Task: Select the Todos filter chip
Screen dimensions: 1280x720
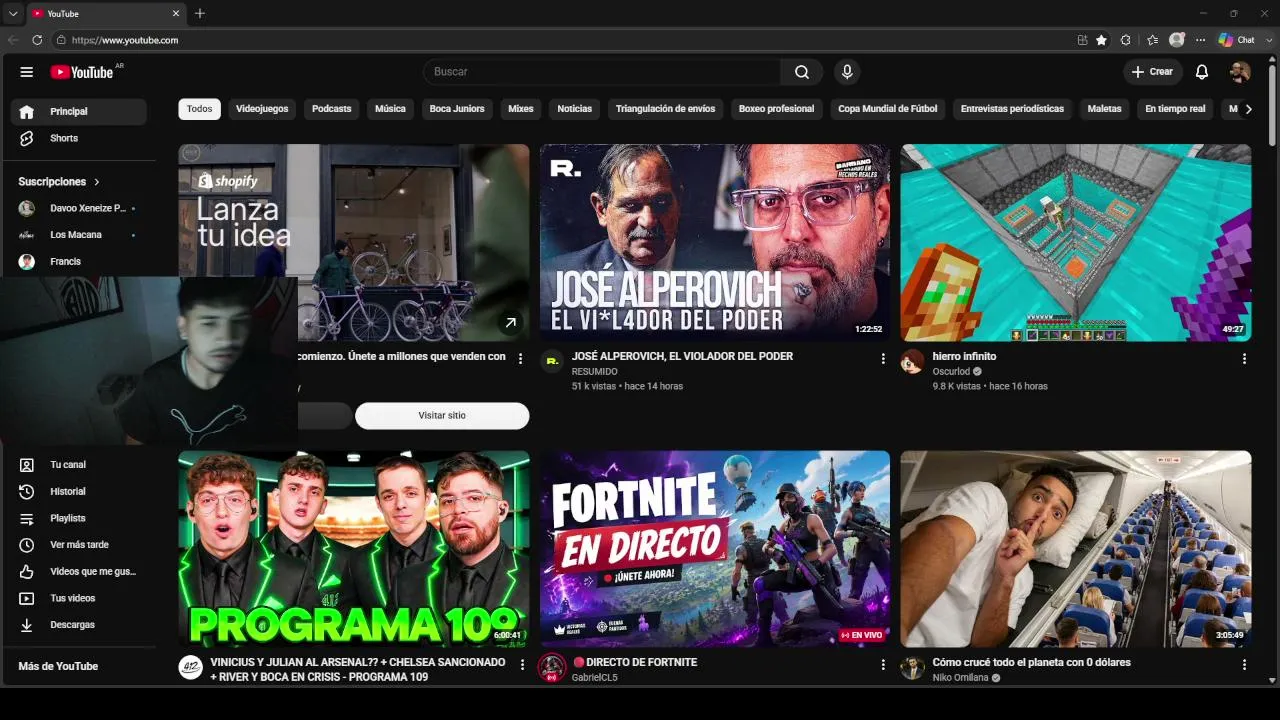Action: (x=200, y=109)
